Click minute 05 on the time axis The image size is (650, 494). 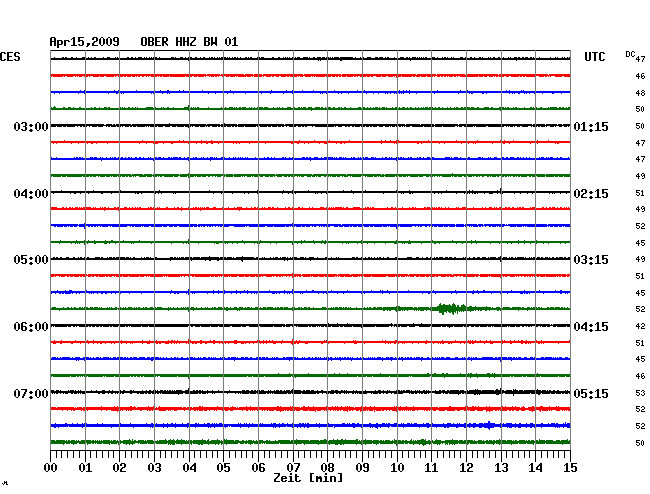click(x=223, y=468)
